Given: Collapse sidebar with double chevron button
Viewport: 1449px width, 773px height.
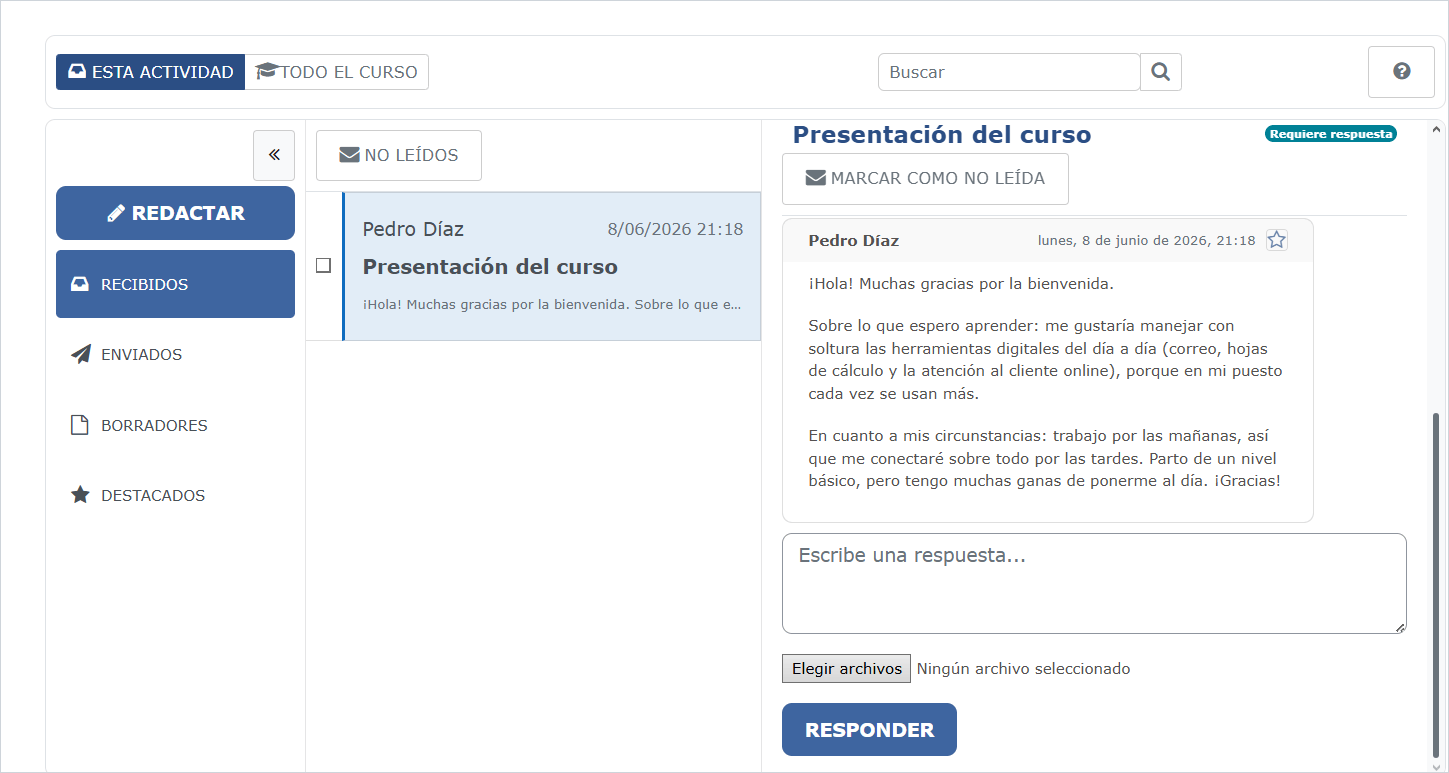Looking at the screenshot, I should point(274,155).
